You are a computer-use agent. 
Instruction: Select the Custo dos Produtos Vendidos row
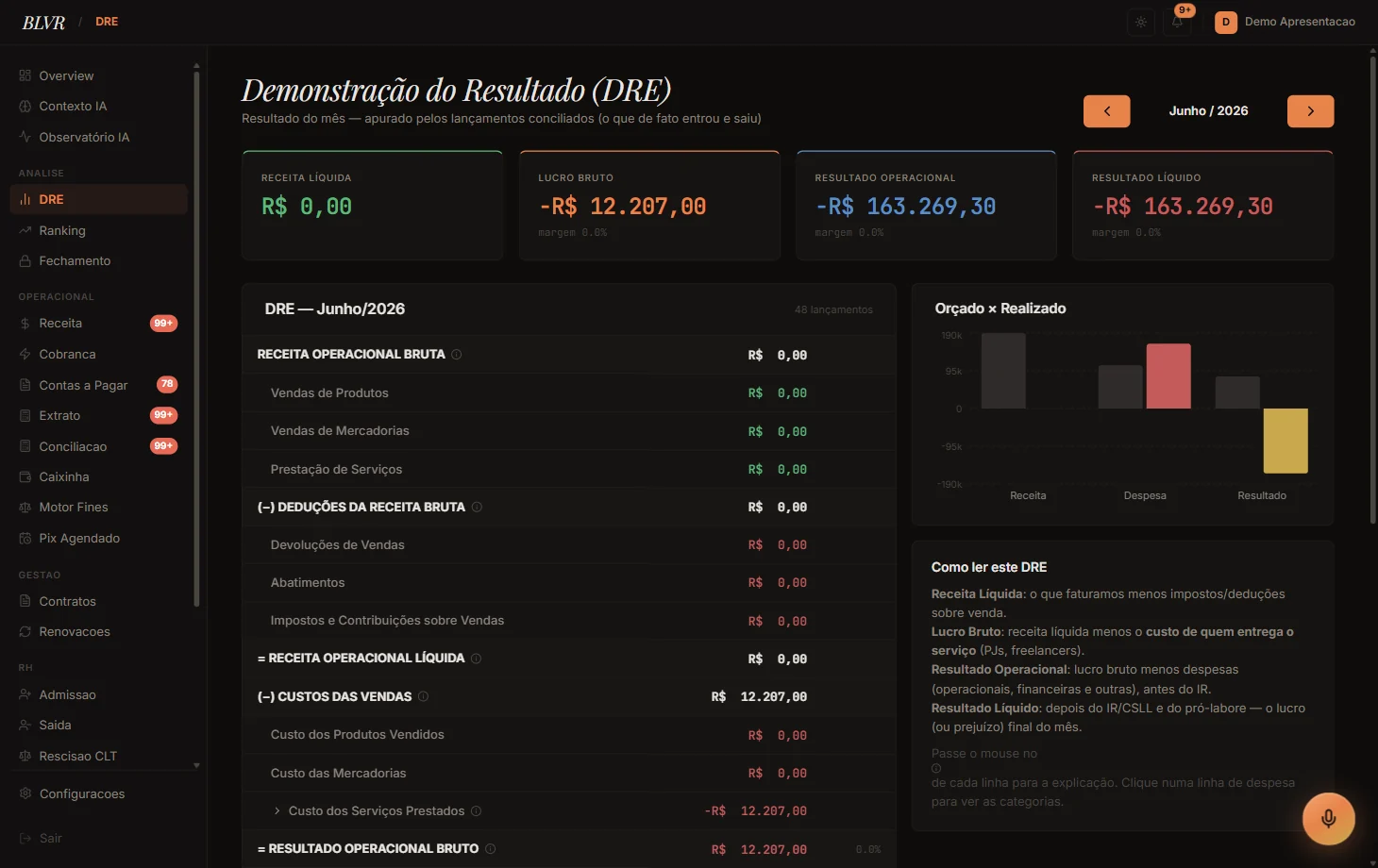[568, 735]
